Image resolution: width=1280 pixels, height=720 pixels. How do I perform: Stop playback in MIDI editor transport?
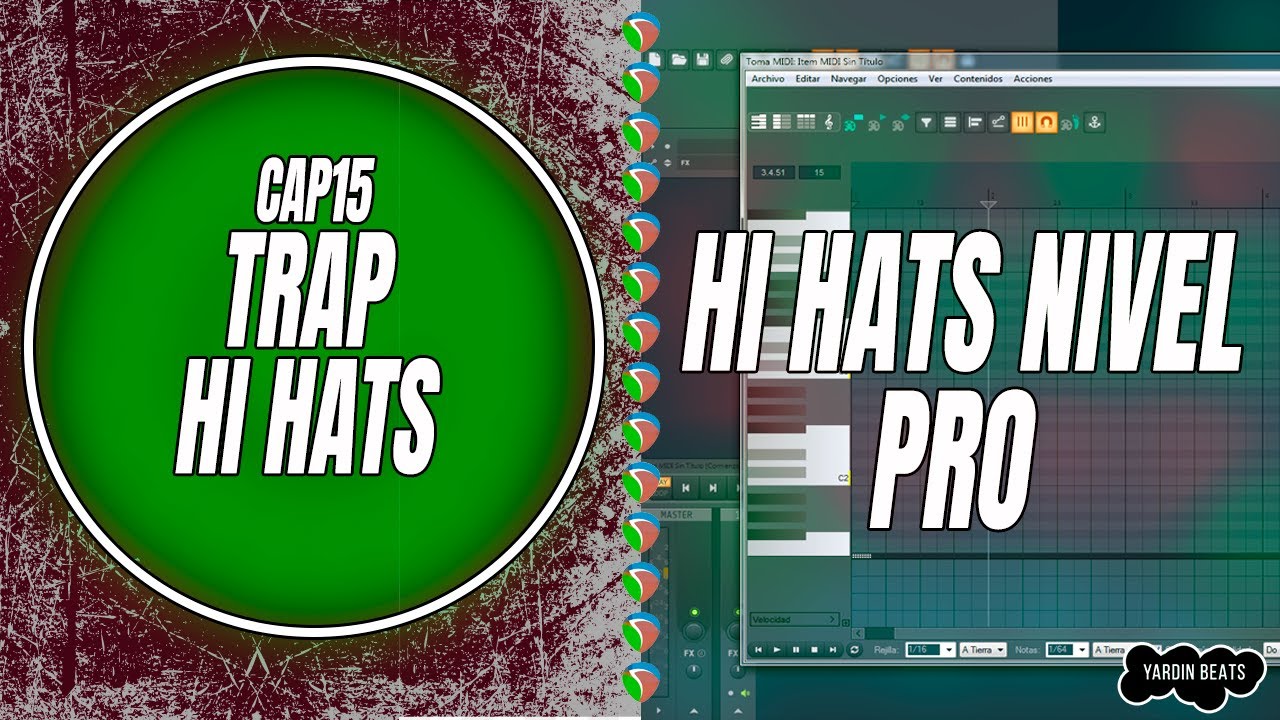(814, 650)
